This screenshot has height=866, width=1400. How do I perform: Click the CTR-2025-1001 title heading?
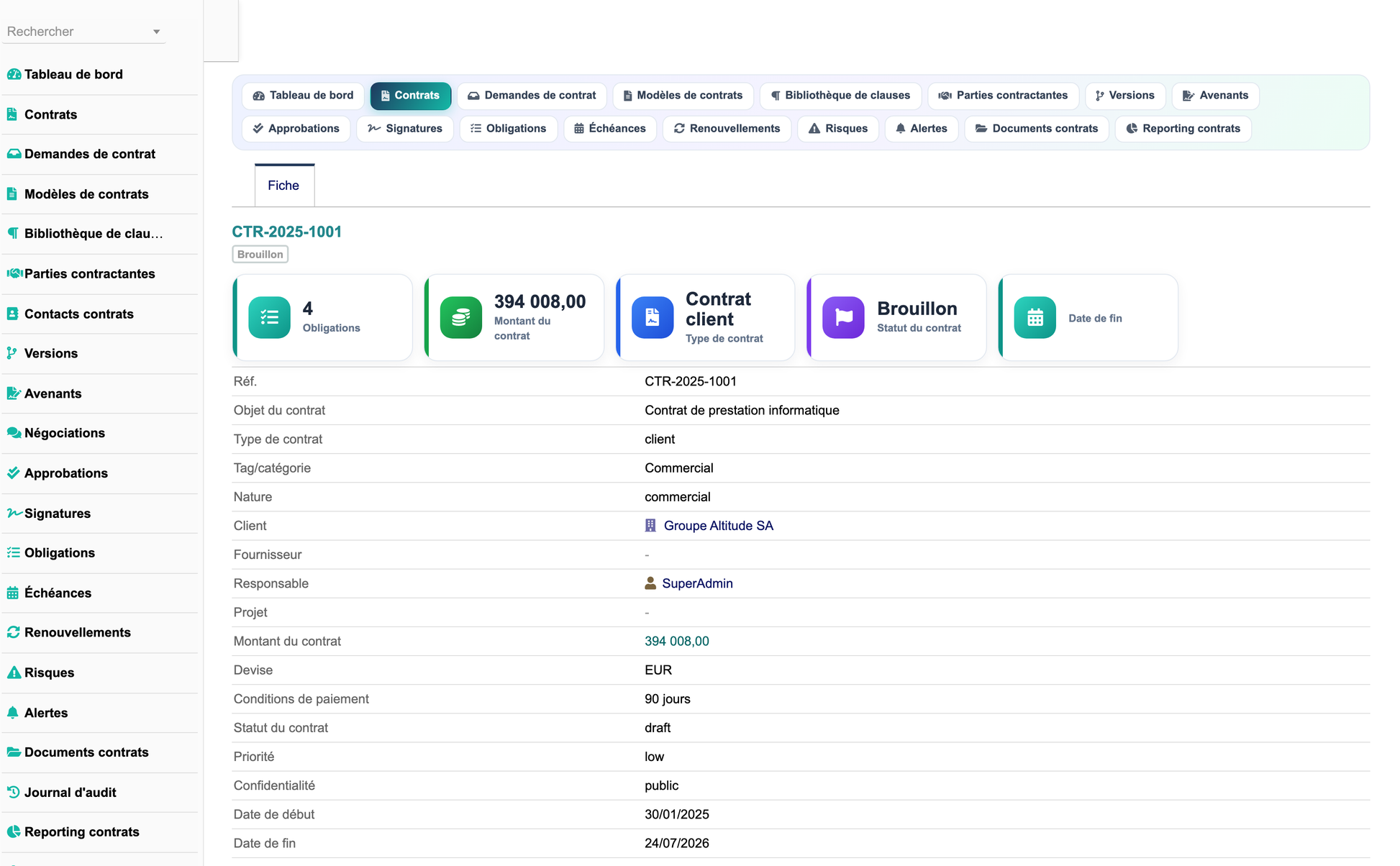287,232
